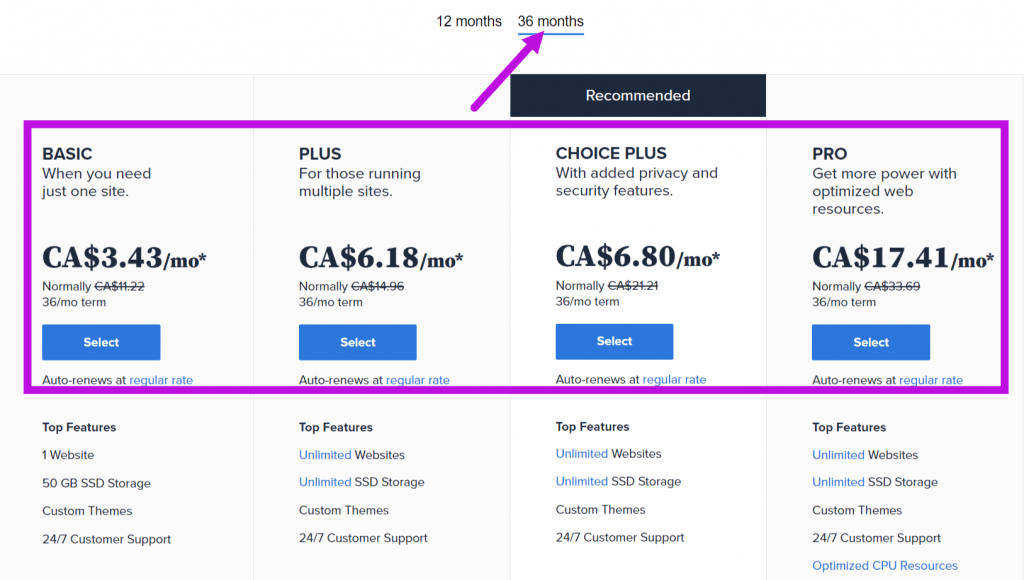The height and width of the screenshot is (580, 1024).
Task: Select the PRO plan
Action: pyautogui.click(x=870, y=342)
